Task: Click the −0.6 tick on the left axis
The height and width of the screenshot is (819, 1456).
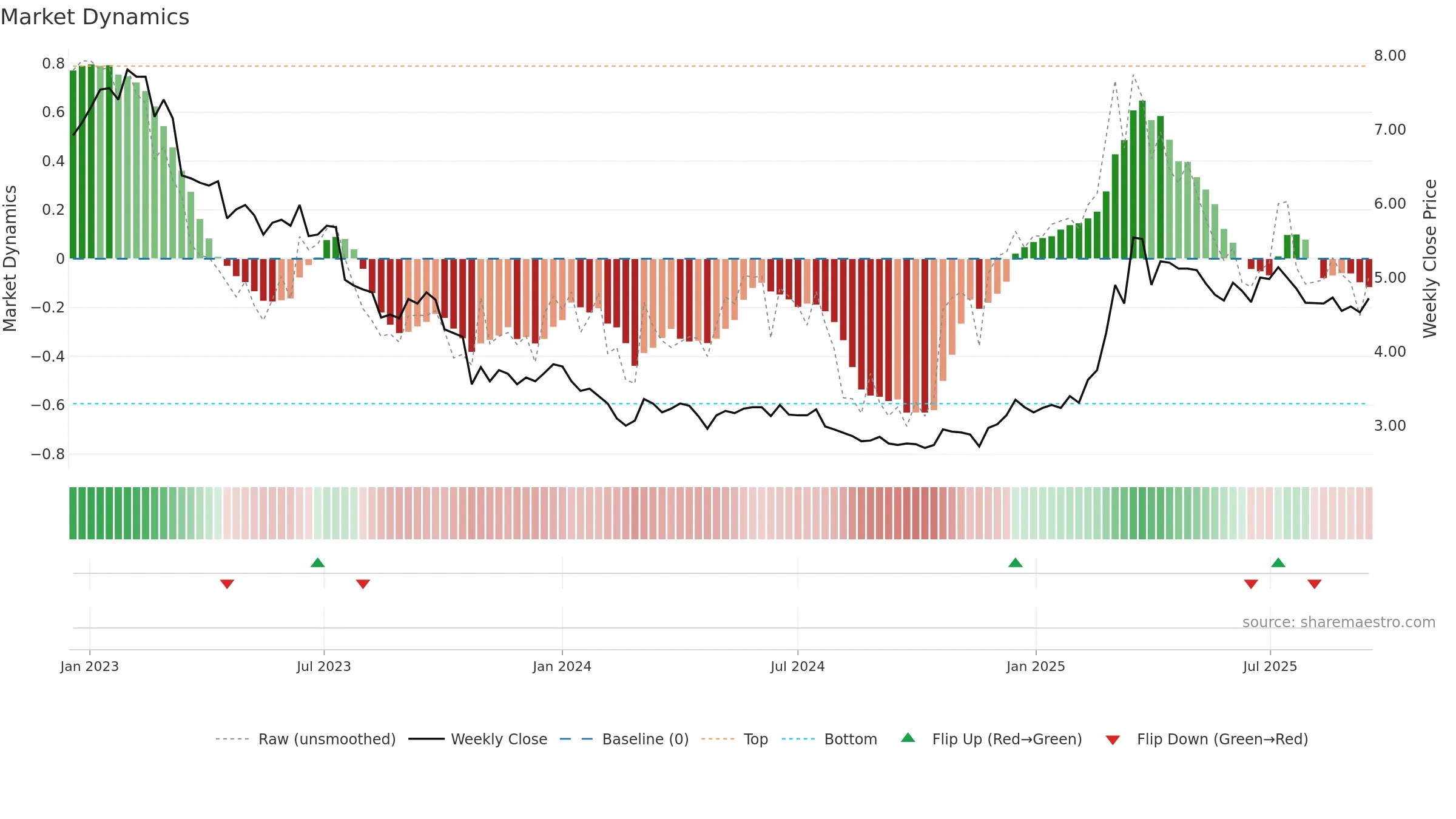Action: coord(48,405)
